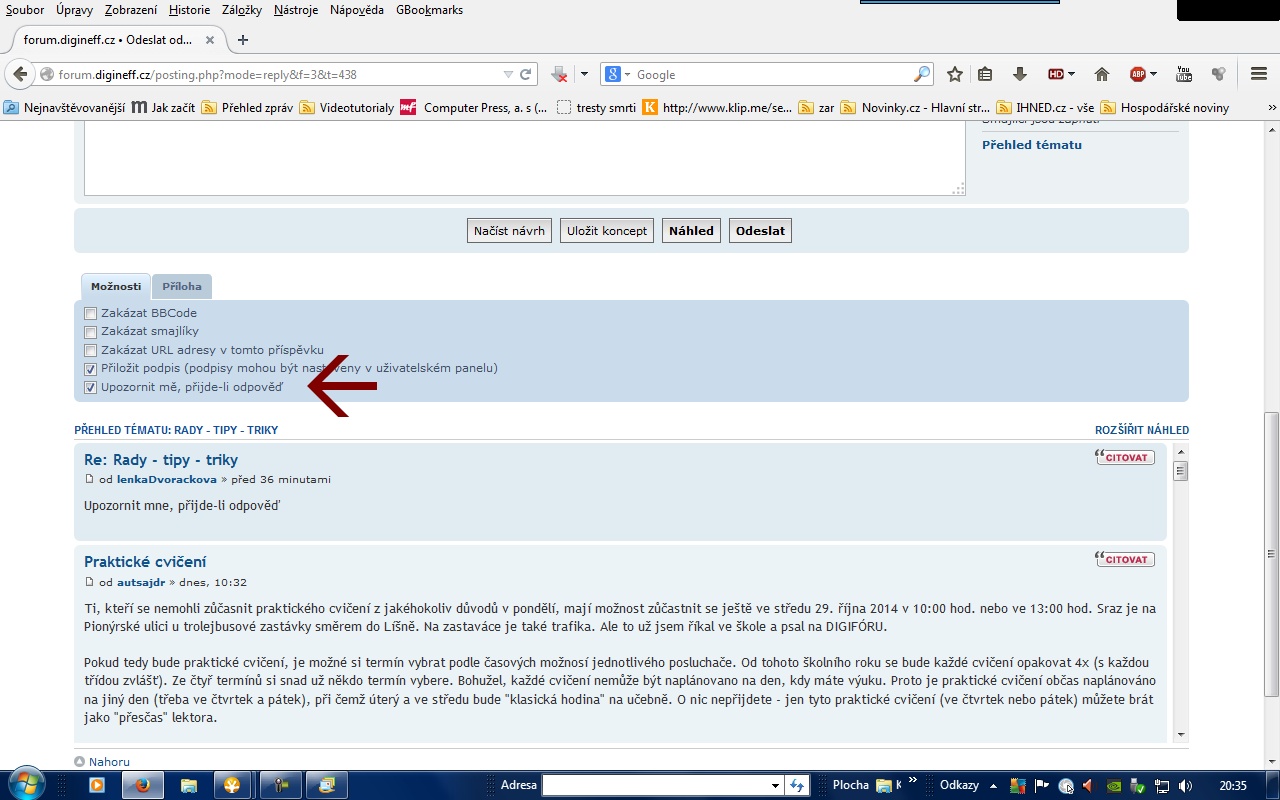Viewport: 1280px width, 800px height.
Task: Click the topic review scrollbar thumb
Action: (x=1180, y=471)
